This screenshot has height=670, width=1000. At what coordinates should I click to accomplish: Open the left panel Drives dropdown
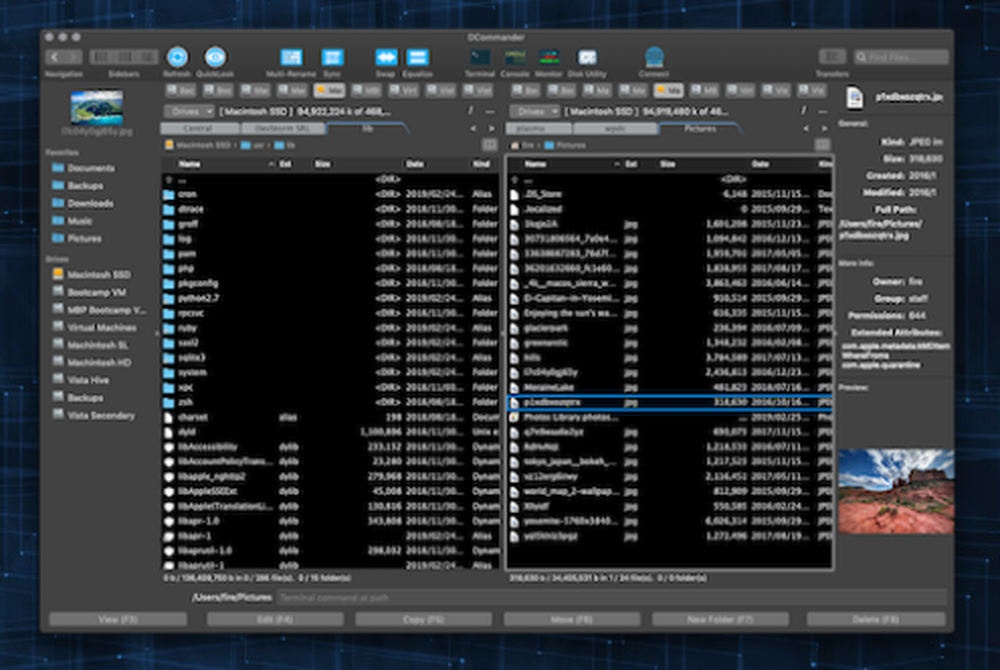[188, 111]
